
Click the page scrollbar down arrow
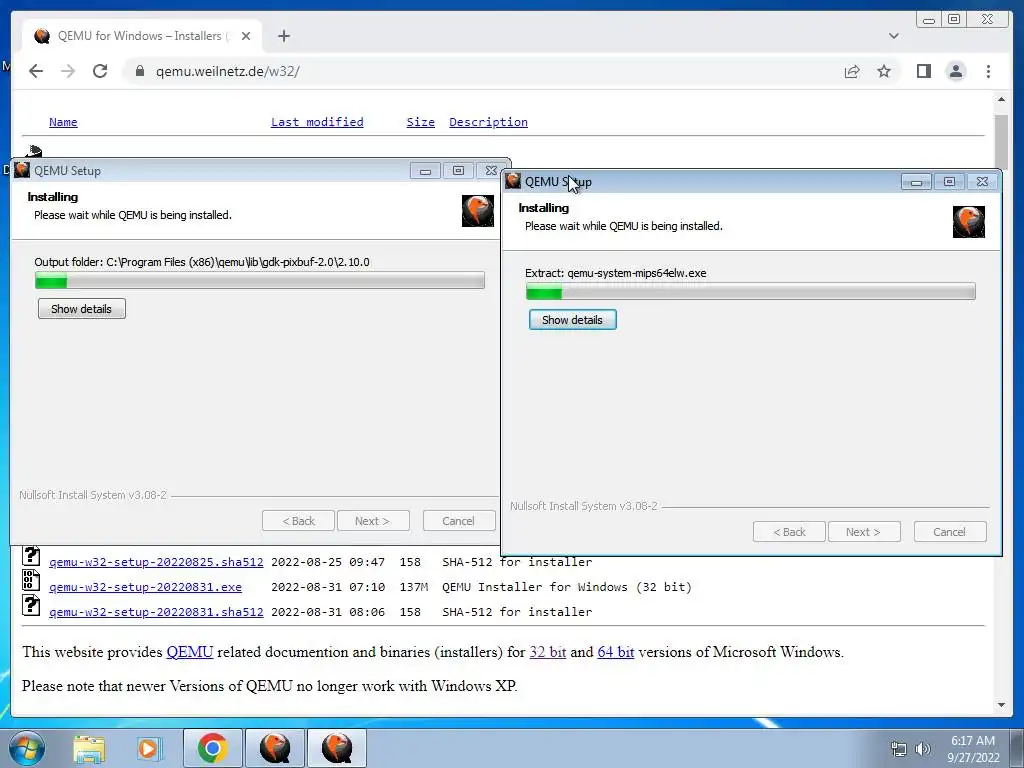point(1001,705)
